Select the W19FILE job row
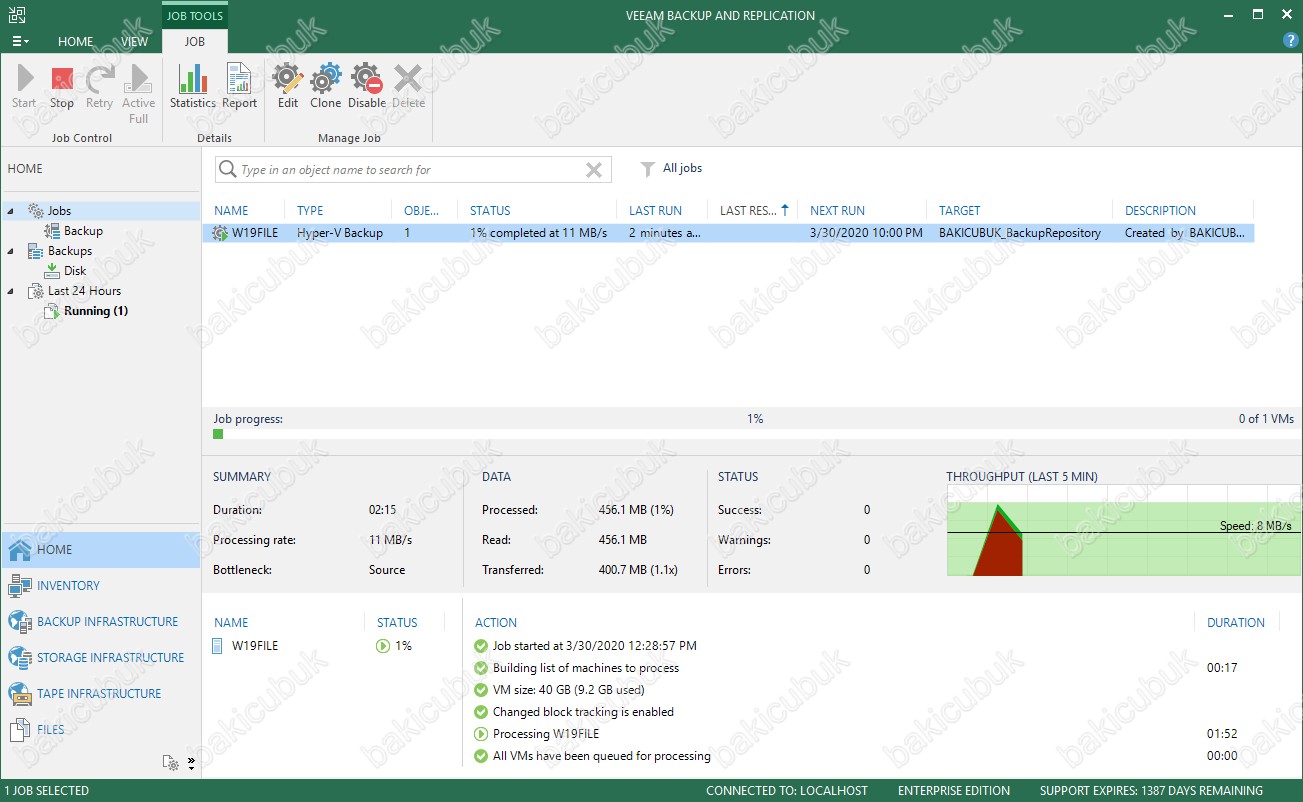Viewport: 1303px width, 802px height. [x=730, y=233]
